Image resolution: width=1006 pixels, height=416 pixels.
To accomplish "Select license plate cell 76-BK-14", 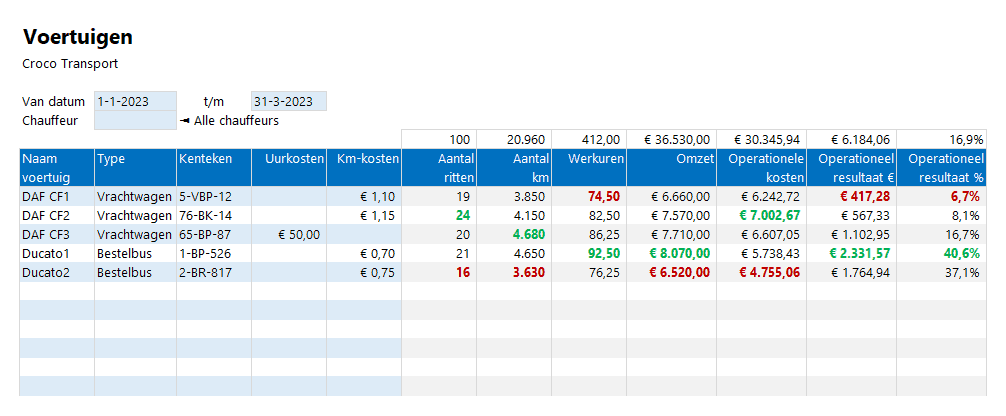I will 213,215.
